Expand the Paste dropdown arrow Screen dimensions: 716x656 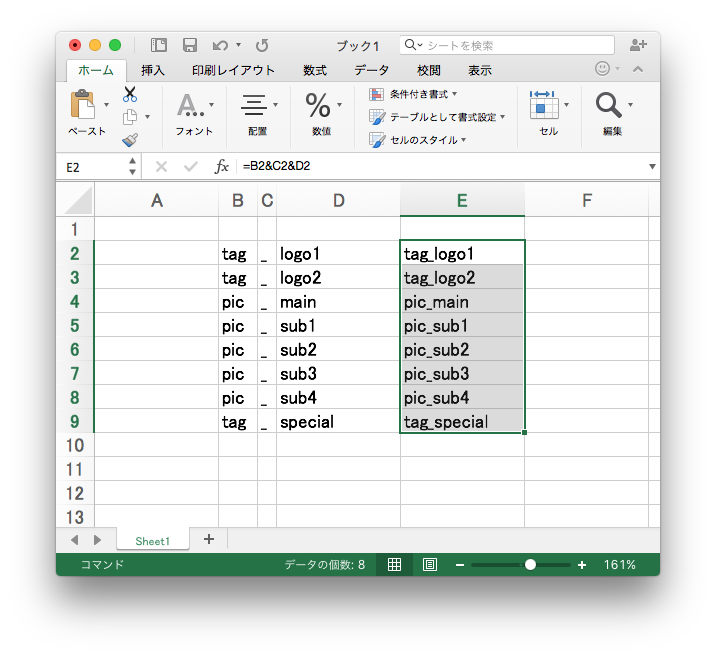click(106, 105)
